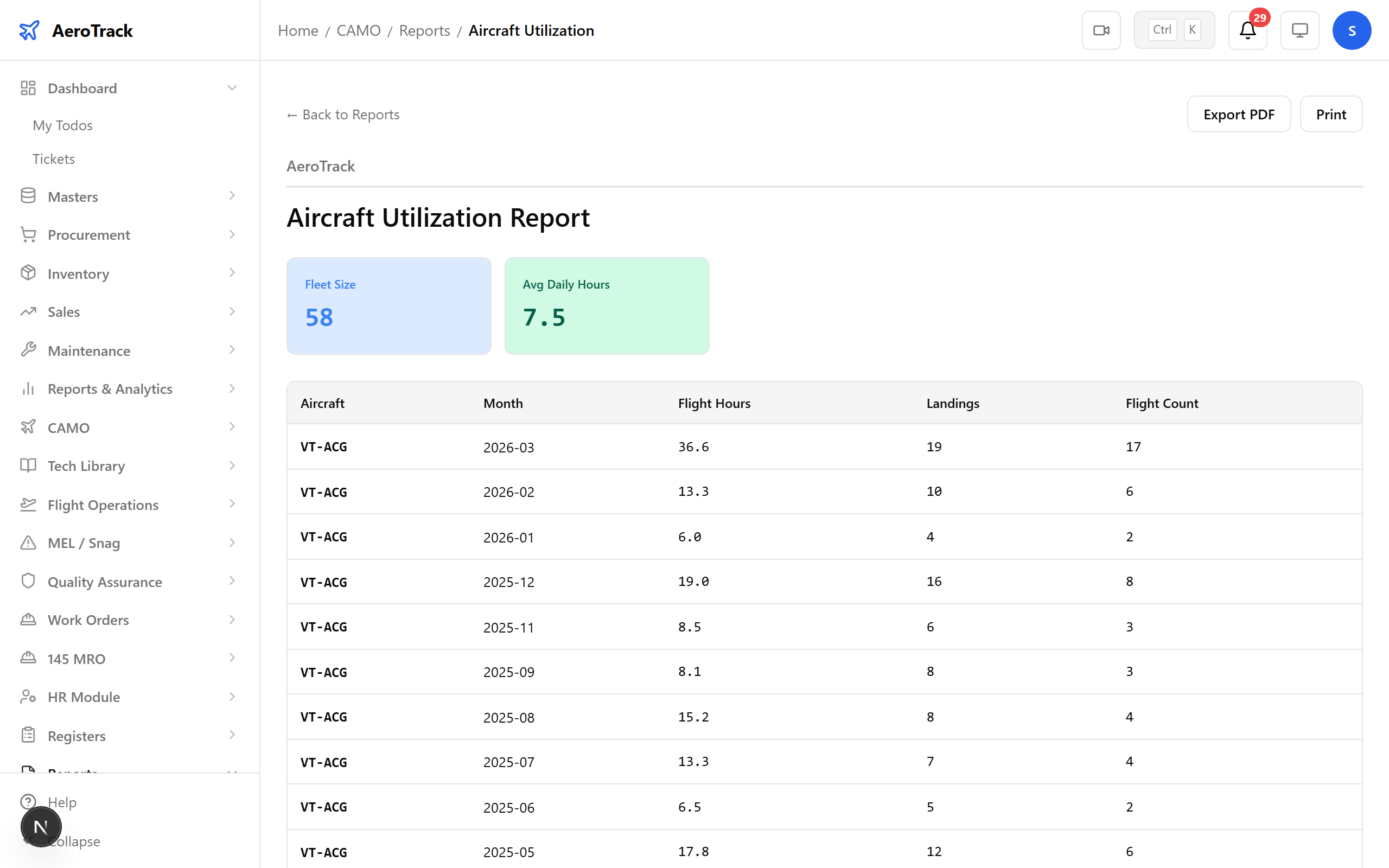Click the Export PDF button
Screen dimensions: 1389x868
(x=1239, y=114)
